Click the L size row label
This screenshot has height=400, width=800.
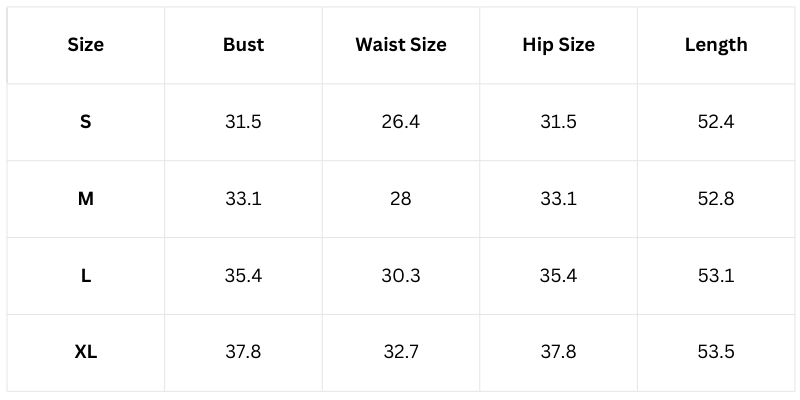(x=86, y=276)
